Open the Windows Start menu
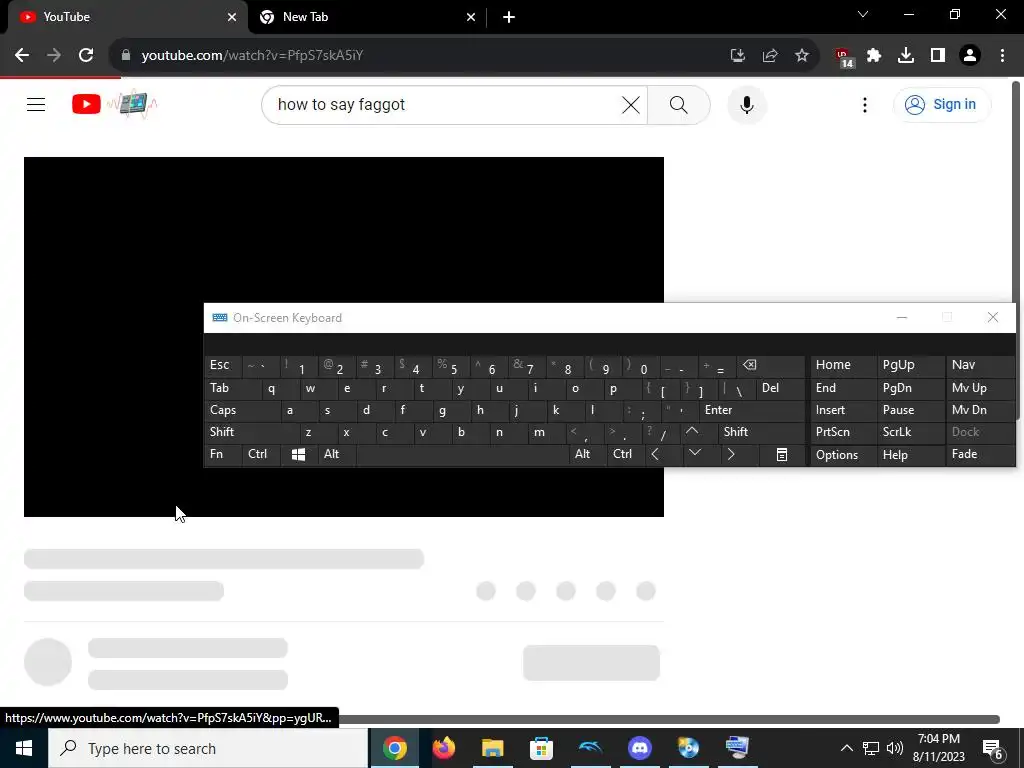Image resolution: width=1024 pixels, height=768 pixels. [24, 748]
